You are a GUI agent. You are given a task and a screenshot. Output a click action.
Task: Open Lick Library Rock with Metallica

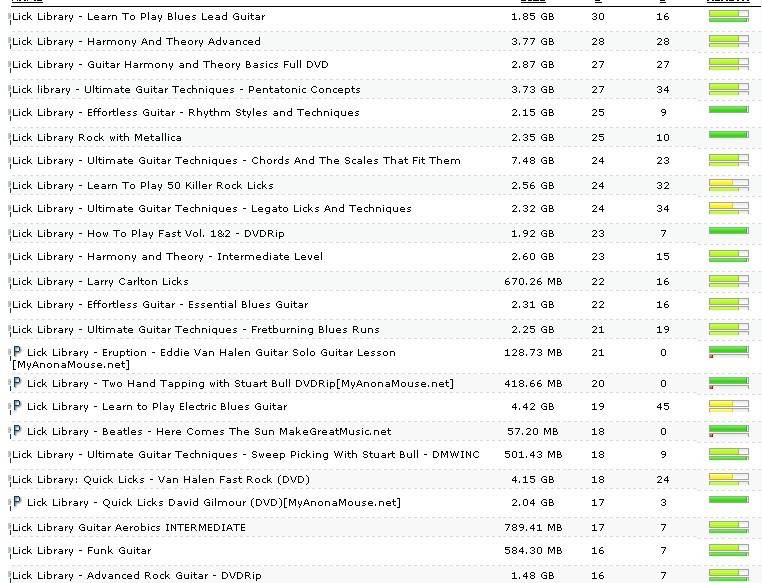[x=97, y=137]
